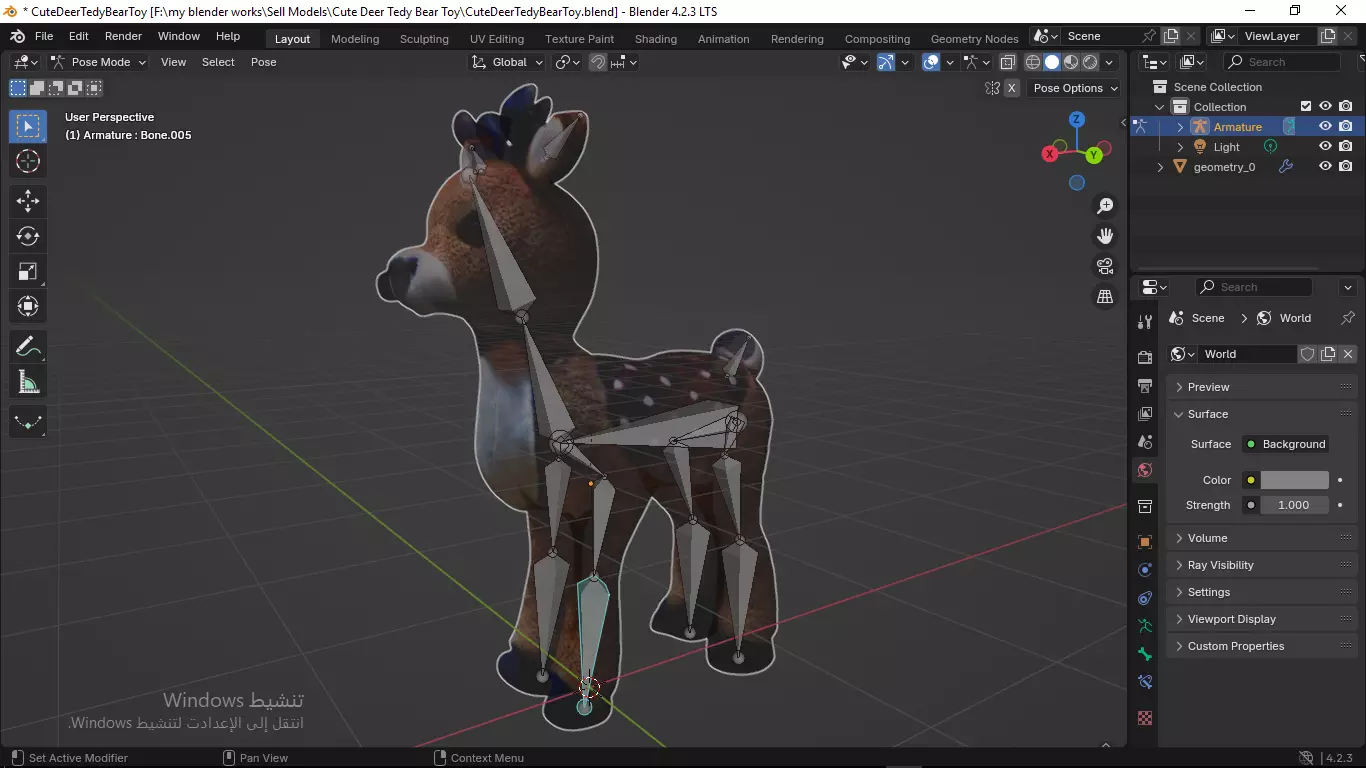Switch to the Animation workspace tab
The height and width of the screenshot is (768, 1366).
(x=723, y=39)
